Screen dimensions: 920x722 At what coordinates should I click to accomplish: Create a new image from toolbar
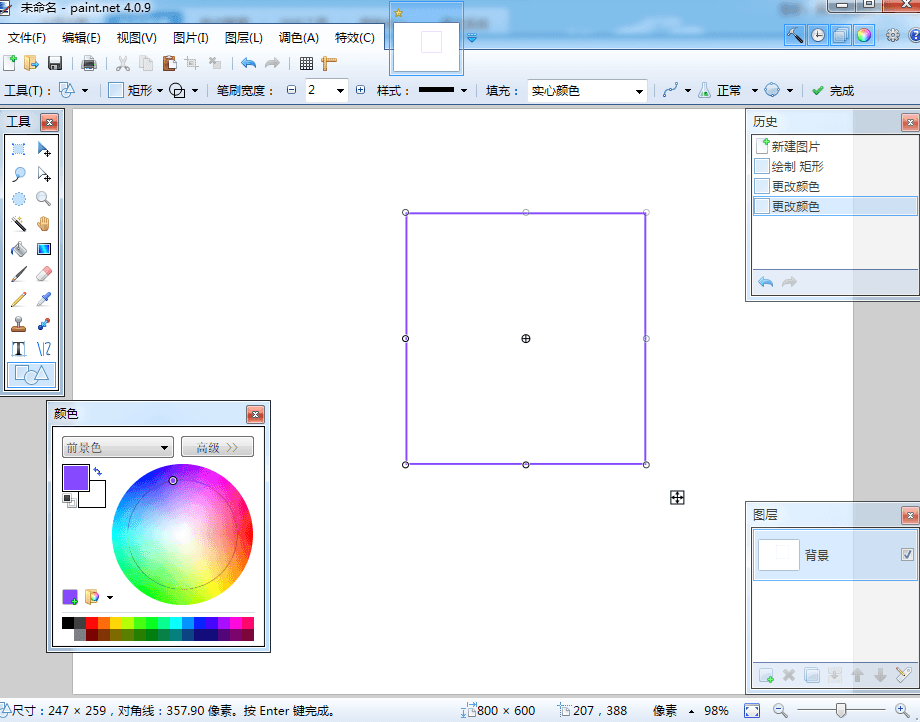[x=10, y=63]
